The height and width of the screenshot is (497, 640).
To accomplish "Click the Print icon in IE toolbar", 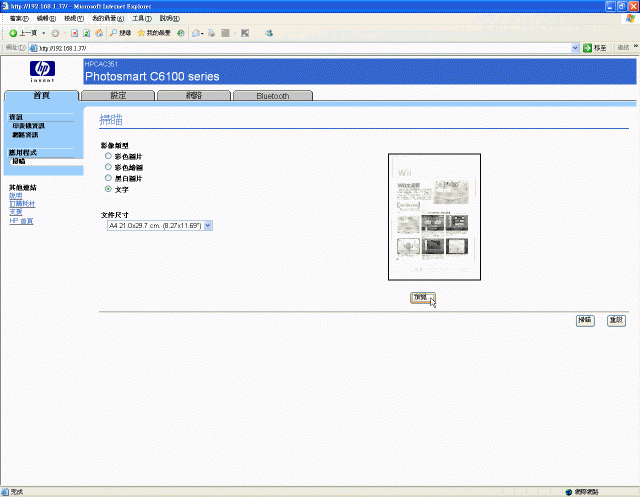I will pyautogui.click(x=211, y=33).
